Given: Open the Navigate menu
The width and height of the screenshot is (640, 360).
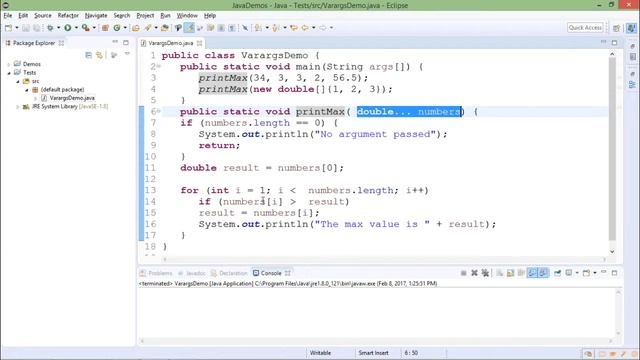Looking at the screenshot, I should point(96,16).
